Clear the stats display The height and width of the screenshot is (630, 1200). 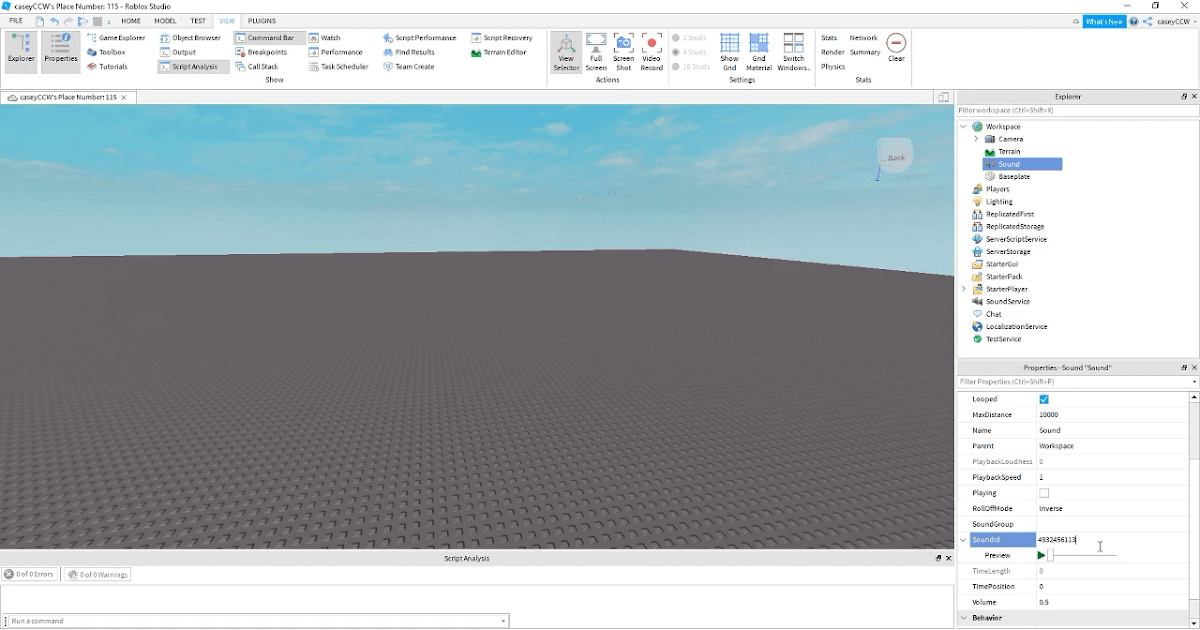click(896, 47)
